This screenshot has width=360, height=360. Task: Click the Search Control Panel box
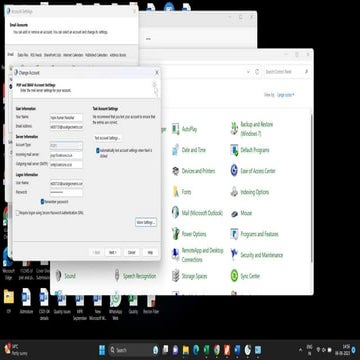pyautogui.click(x=287, y=72)
